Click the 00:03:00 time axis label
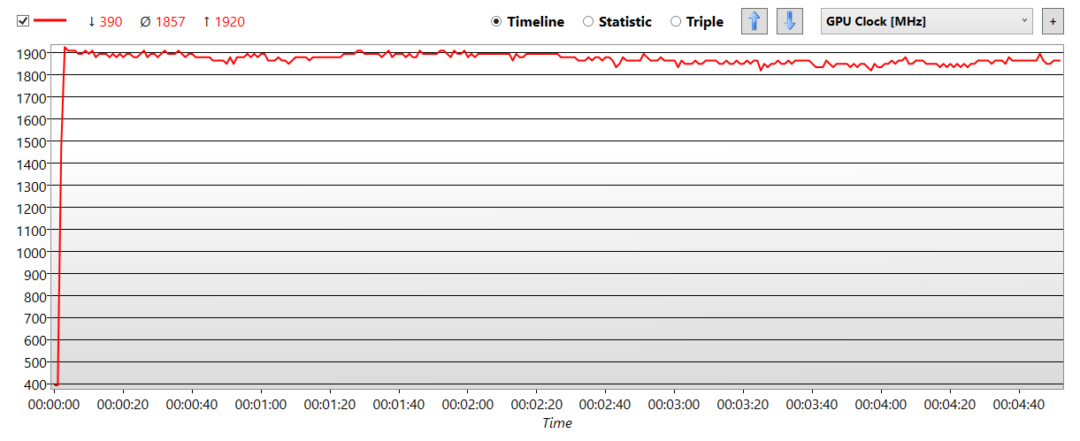Screen dimensions: 1080x441 point(674,404)
